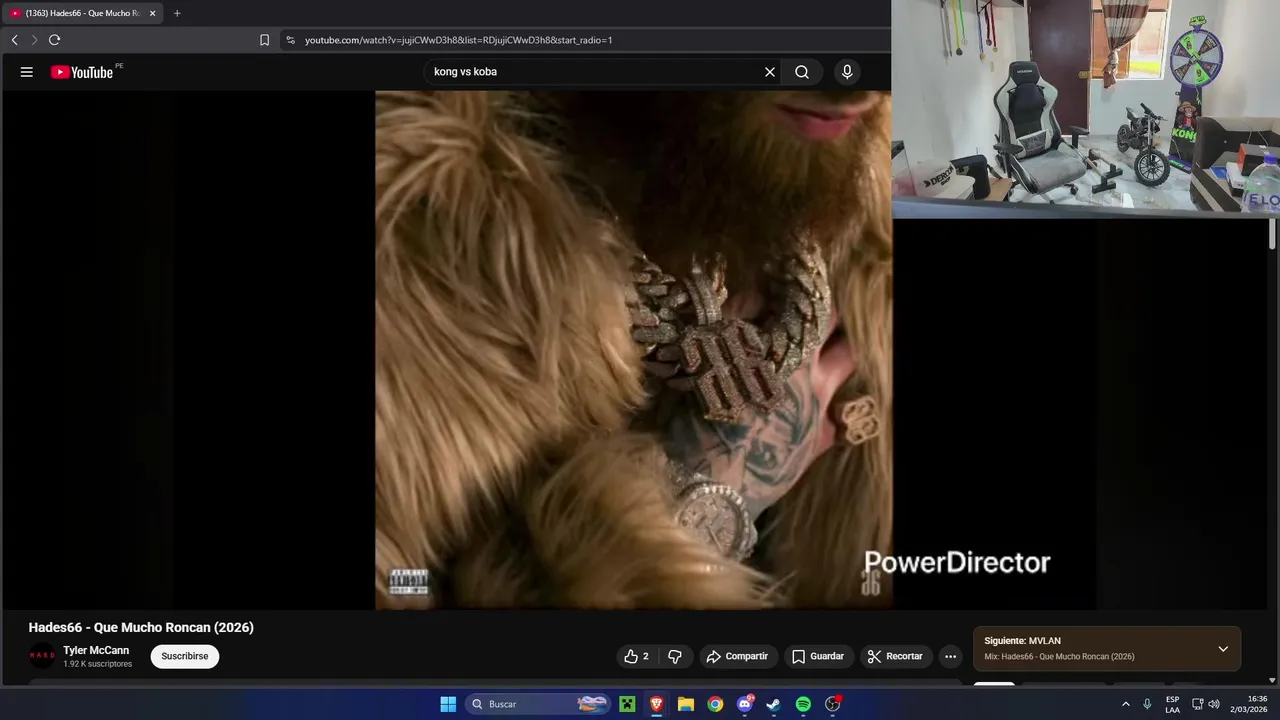Like the Hades66 video
The height and width of the screenshot is (720, 1280).
636,656
